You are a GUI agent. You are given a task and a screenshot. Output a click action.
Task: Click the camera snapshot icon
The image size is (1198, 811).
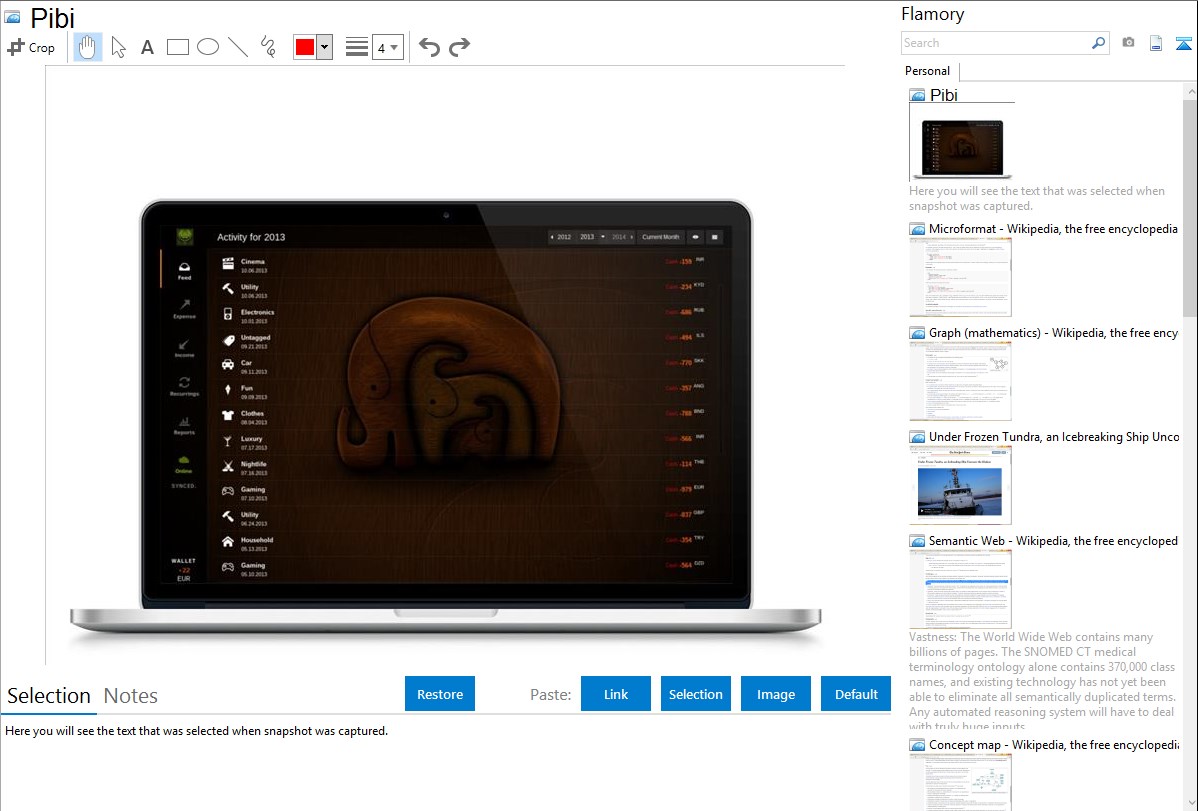coord(1128,43)
